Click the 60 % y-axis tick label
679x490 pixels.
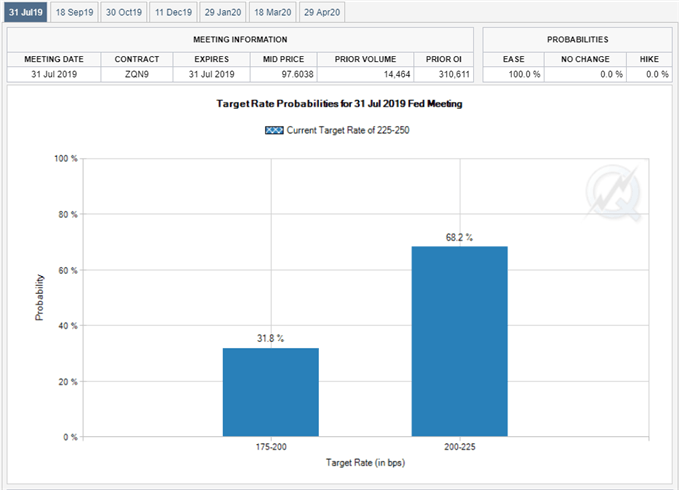68,270
